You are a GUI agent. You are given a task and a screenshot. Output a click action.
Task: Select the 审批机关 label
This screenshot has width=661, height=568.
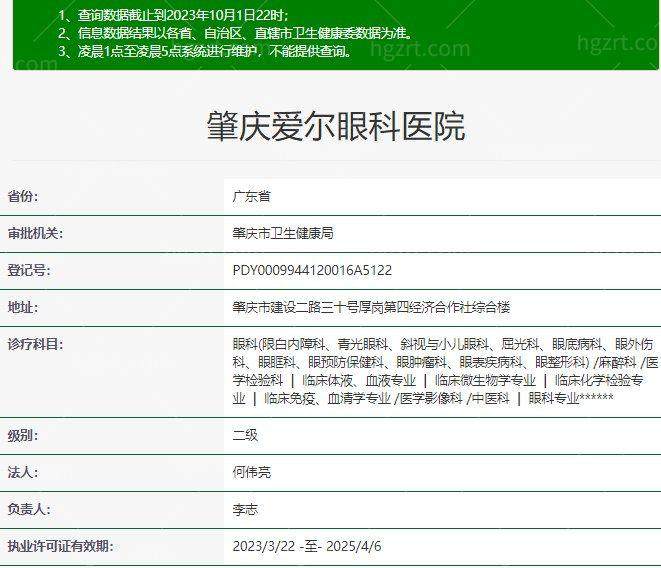coord(35,233)
